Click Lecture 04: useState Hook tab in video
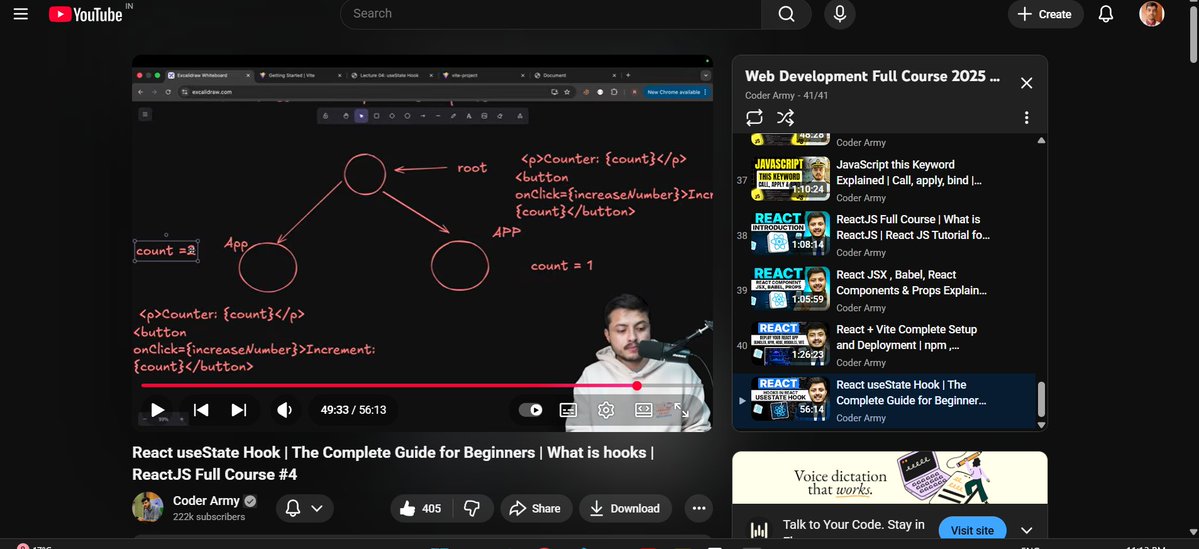1199x549 pixels. pyautogui.click(x=389, y=75)
